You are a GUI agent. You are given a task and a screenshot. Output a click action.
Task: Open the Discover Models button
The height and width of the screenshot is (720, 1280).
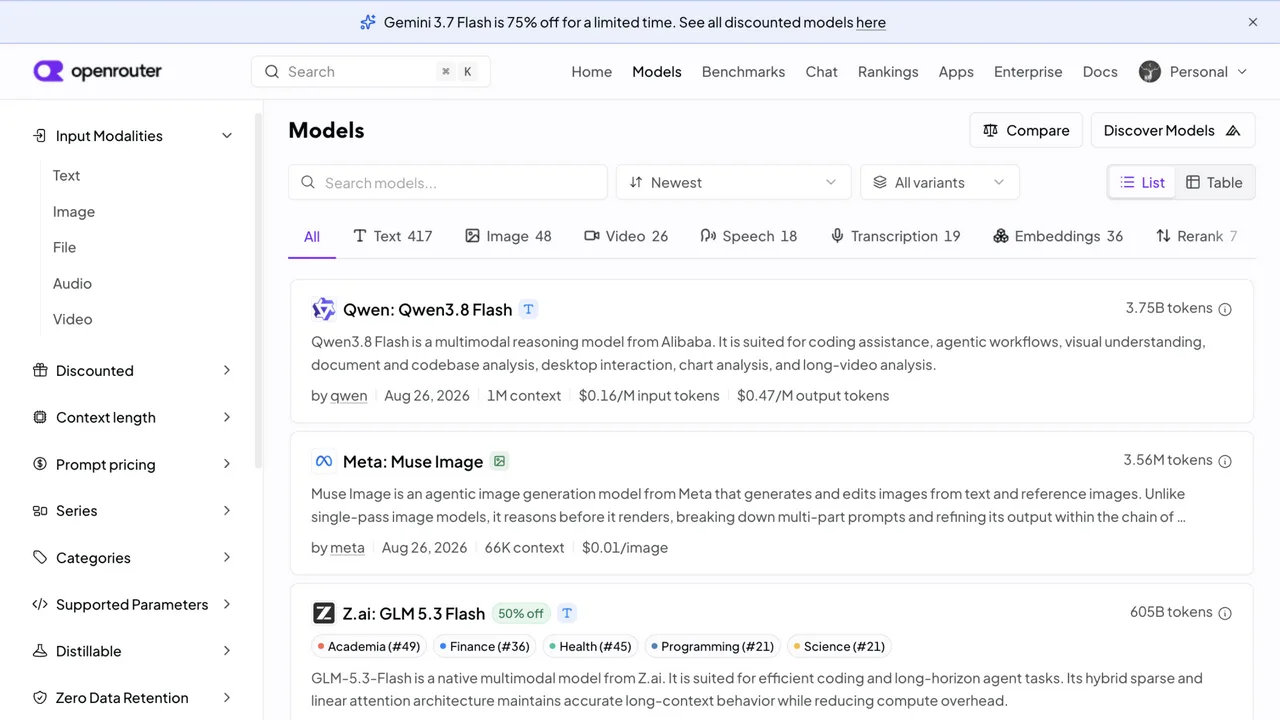pos(1172,131)
